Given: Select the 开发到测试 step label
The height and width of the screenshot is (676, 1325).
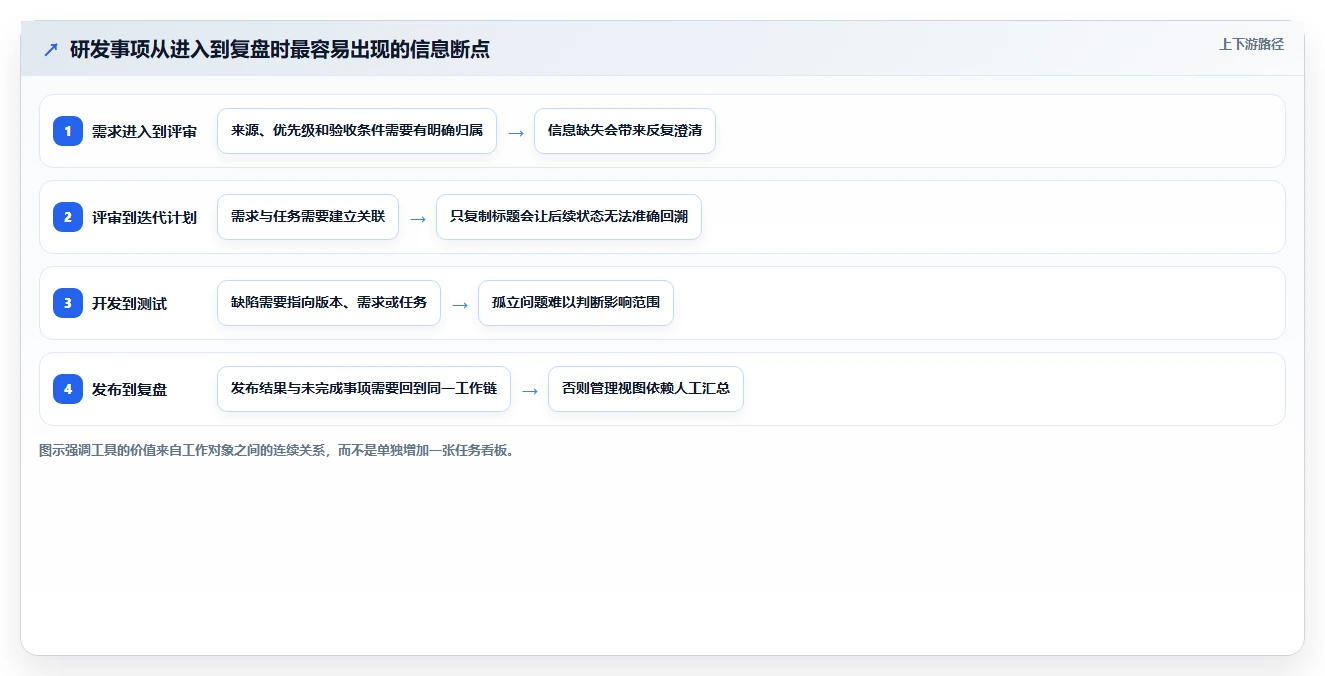Looking at the screenshot, I should pyautogui.click(x=130, y=304).
